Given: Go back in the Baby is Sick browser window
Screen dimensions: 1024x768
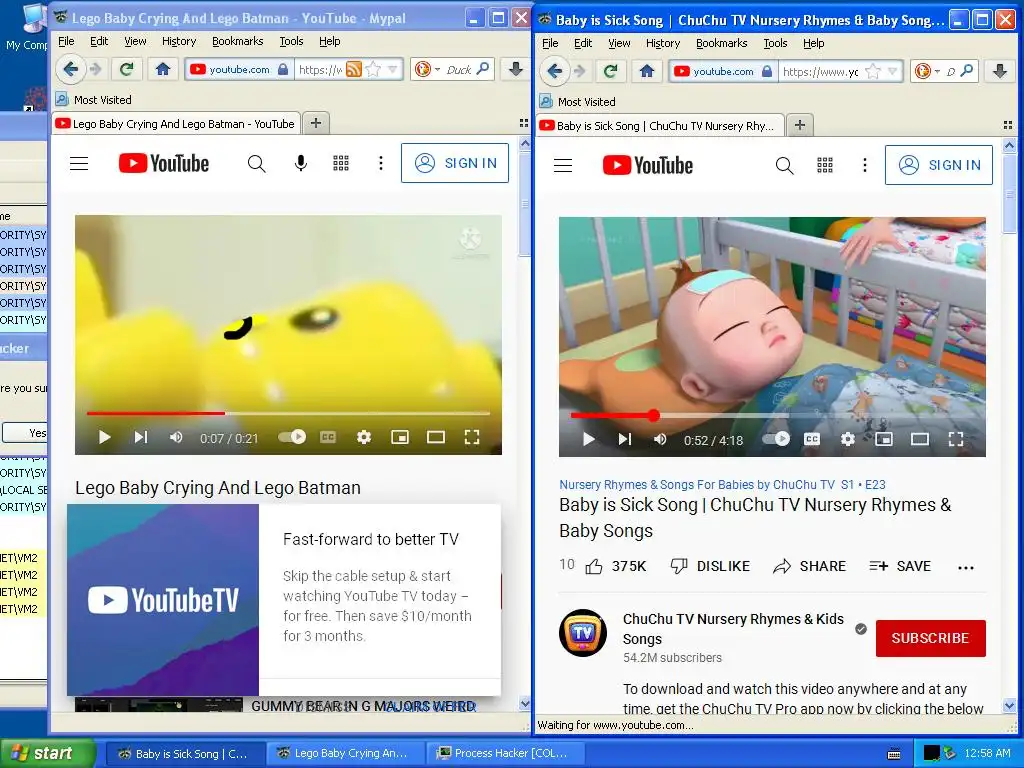Looking at the screenshot, I should tap(554, 71).
